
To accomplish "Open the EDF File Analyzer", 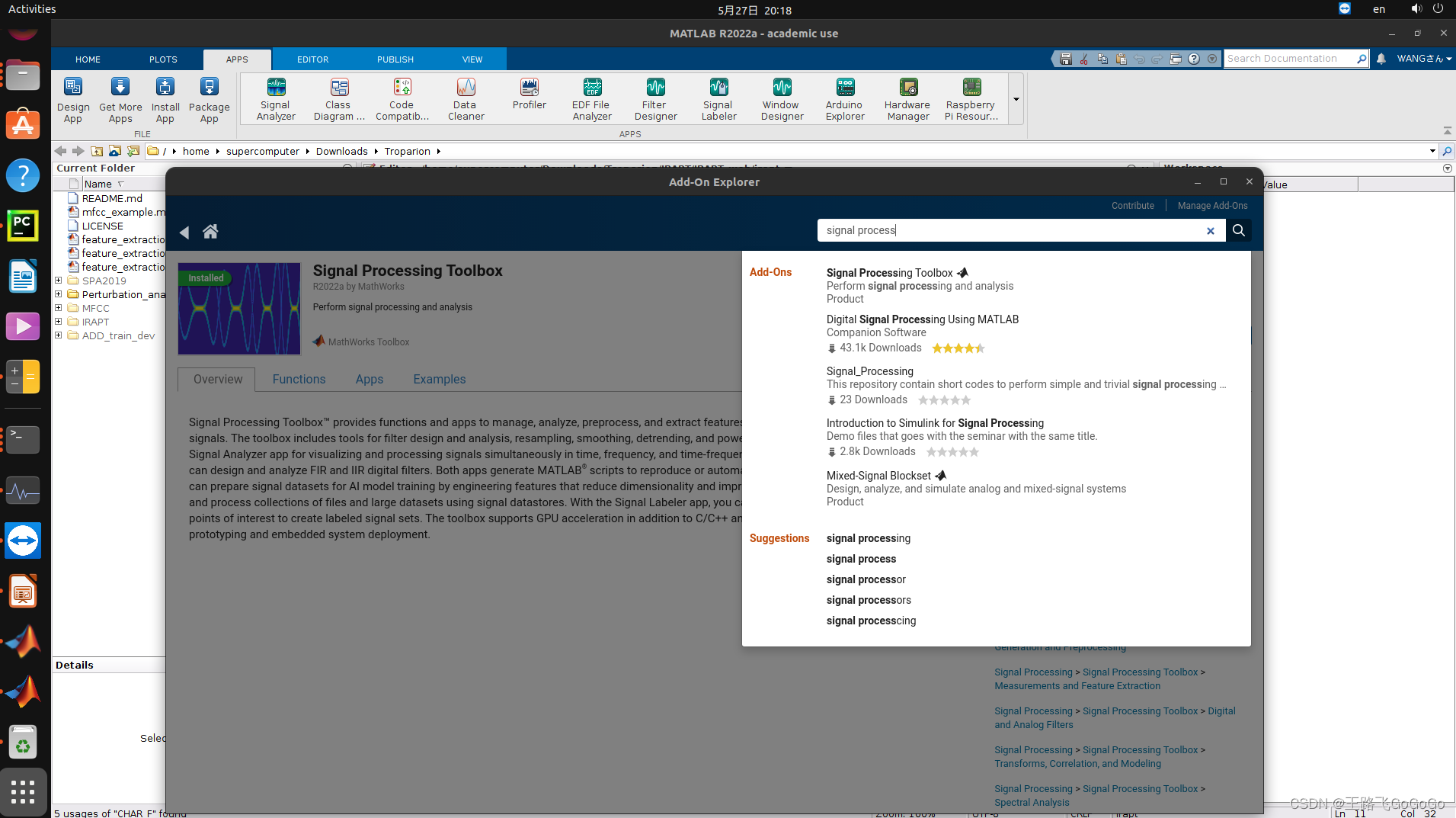I will click(x=591, y=98).
